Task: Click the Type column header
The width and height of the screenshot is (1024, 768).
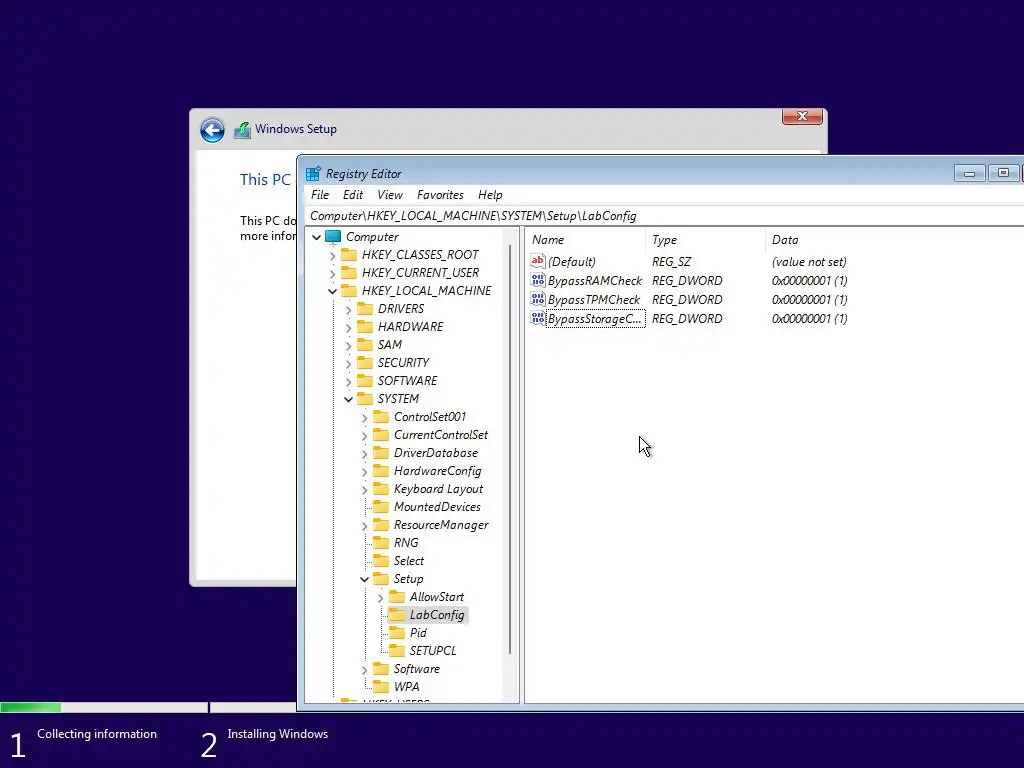Action: pyautogui.click(x=705, y=240)
